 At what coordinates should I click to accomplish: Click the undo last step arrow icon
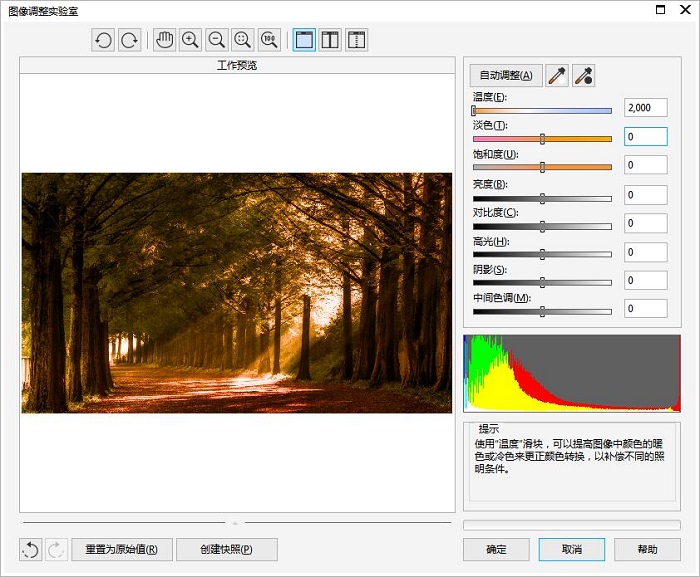[x=30, y=549]
